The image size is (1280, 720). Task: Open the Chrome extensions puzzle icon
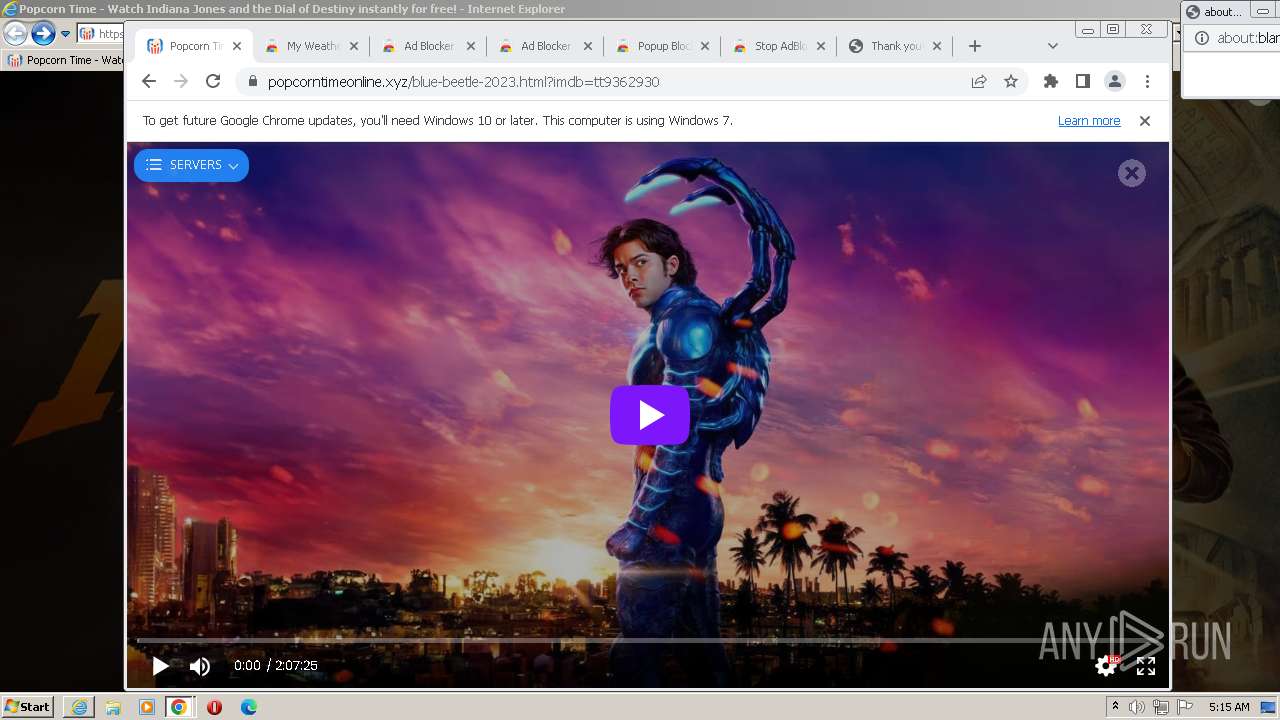tap(1051, 82)
